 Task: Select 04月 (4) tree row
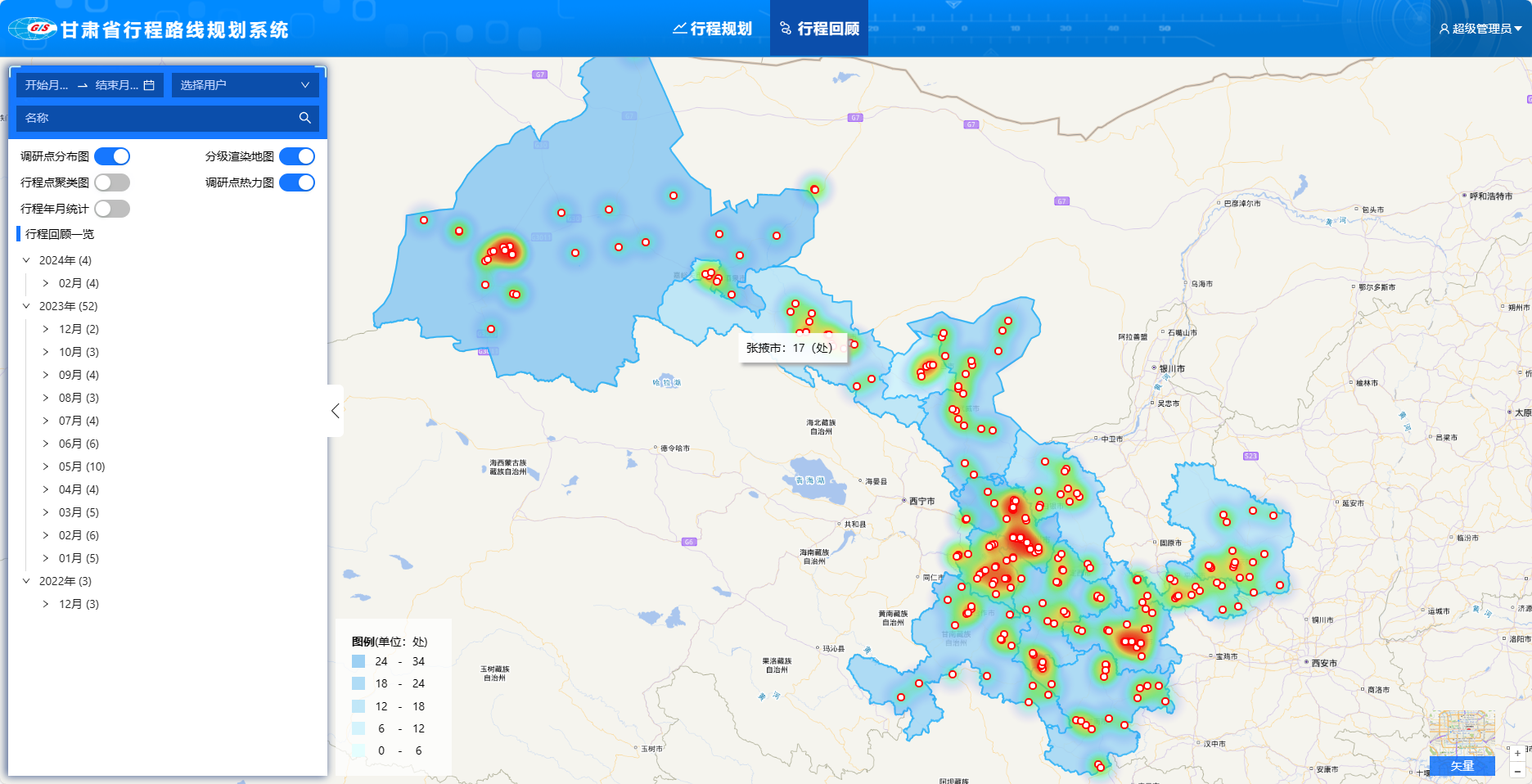[x=79, y=489]
